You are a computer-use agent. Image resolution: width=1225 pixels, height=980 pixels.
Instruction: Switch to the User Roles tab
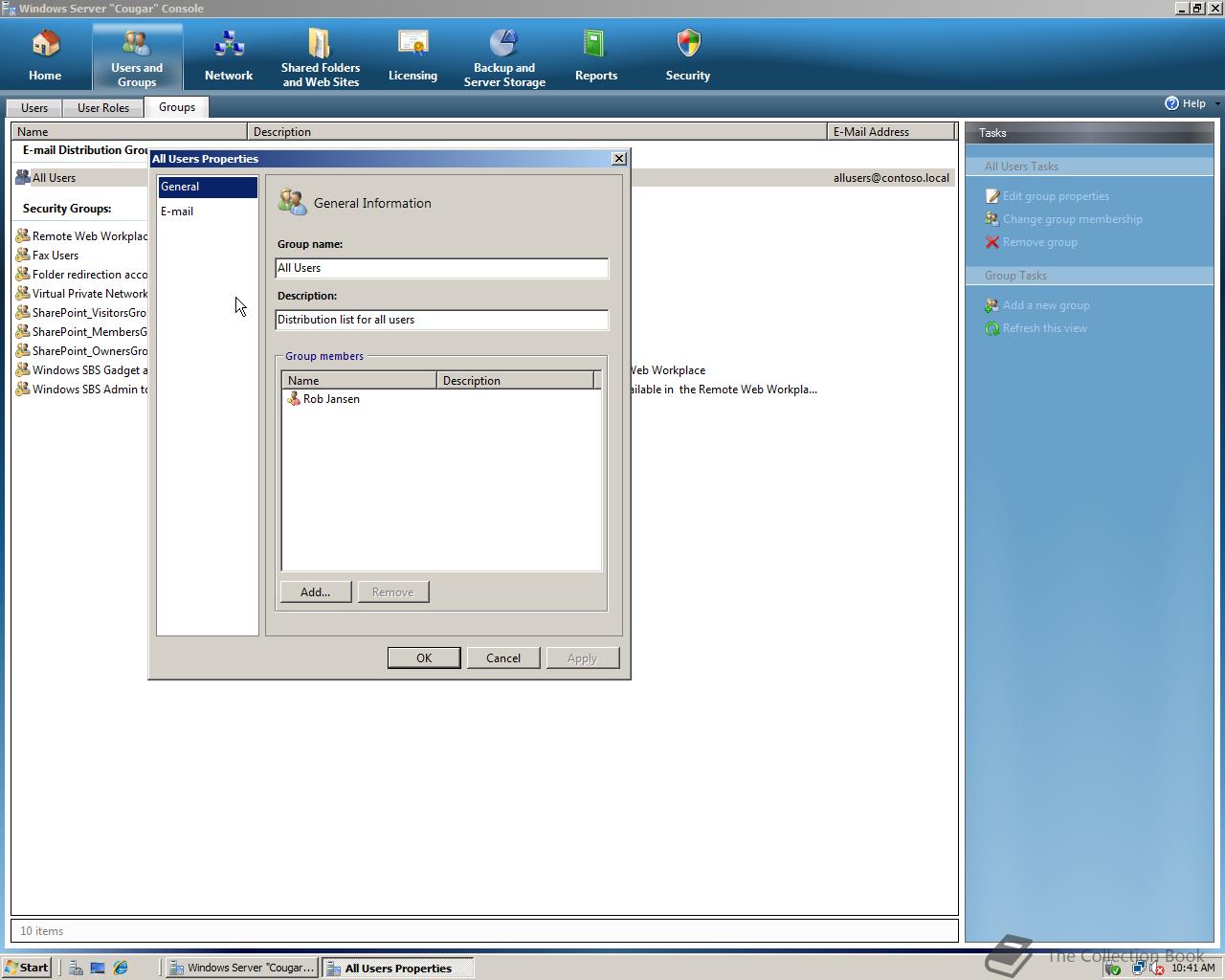103,108
